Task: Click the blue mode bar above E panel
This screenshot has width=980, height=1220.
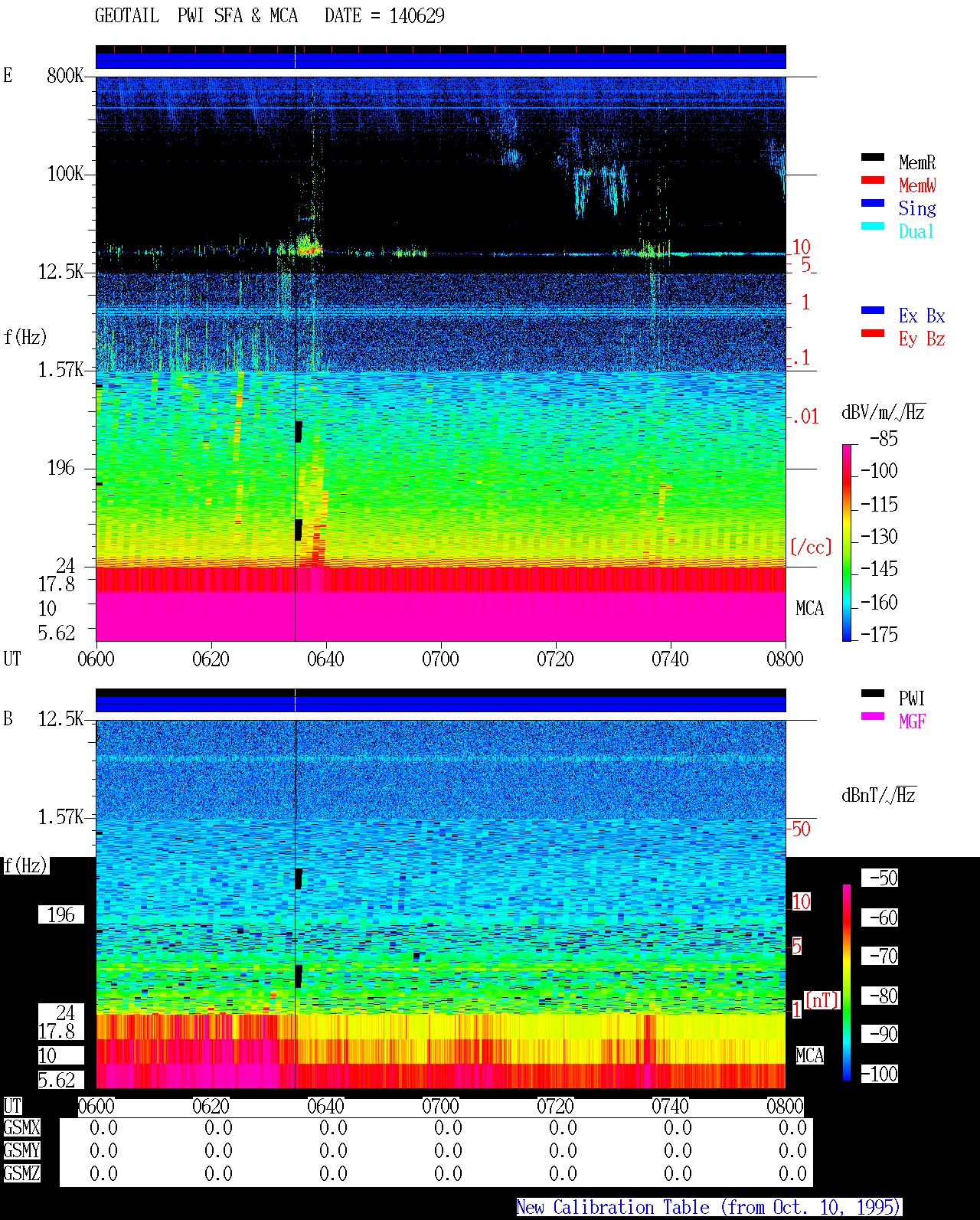Action: click(441, 61)
